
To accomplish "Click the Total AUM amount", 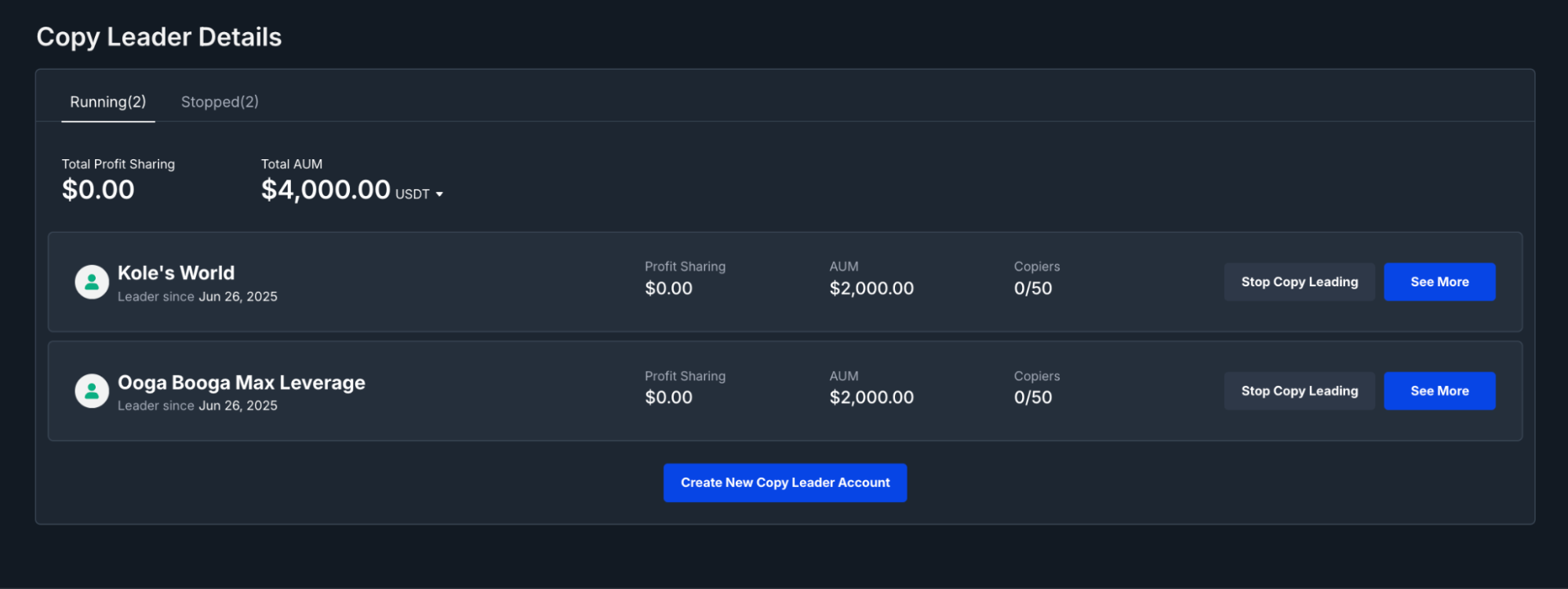I will click(x=326, y=189).
